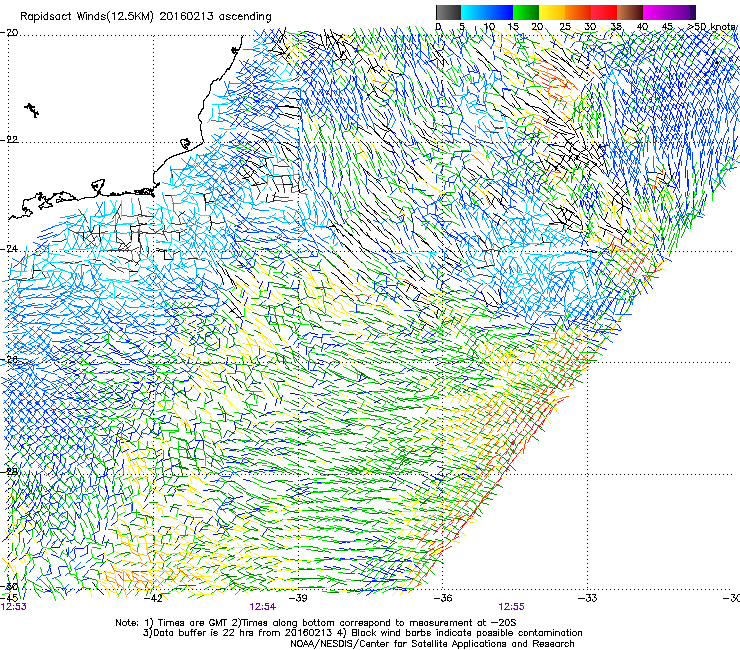The height and width of the screenshot is (650, 740).
Task: Click the -24 latitude axis label
Action: 9,248
